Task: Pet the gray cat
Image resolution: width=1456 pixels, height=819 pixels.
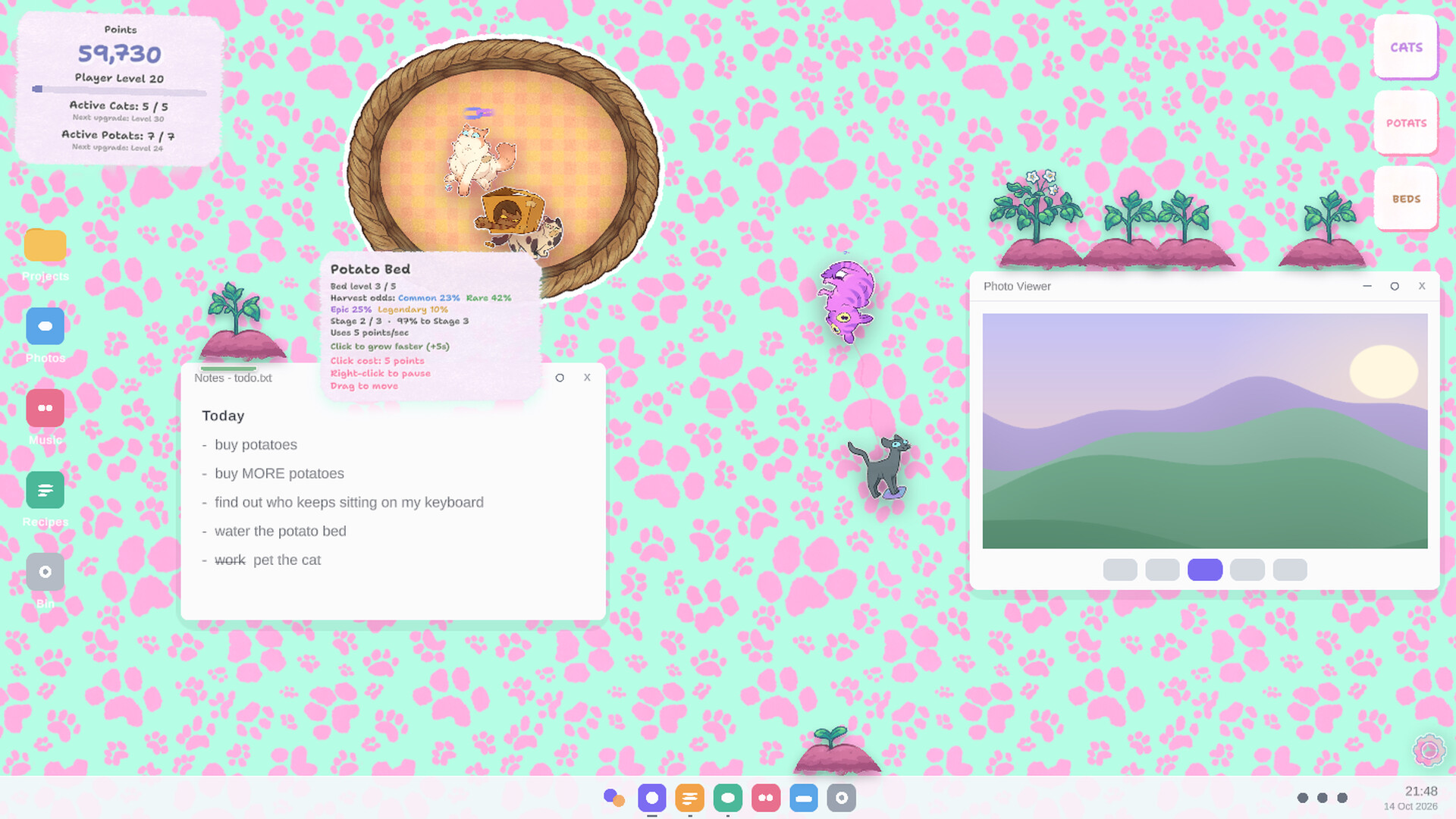Action: (881, 466)
